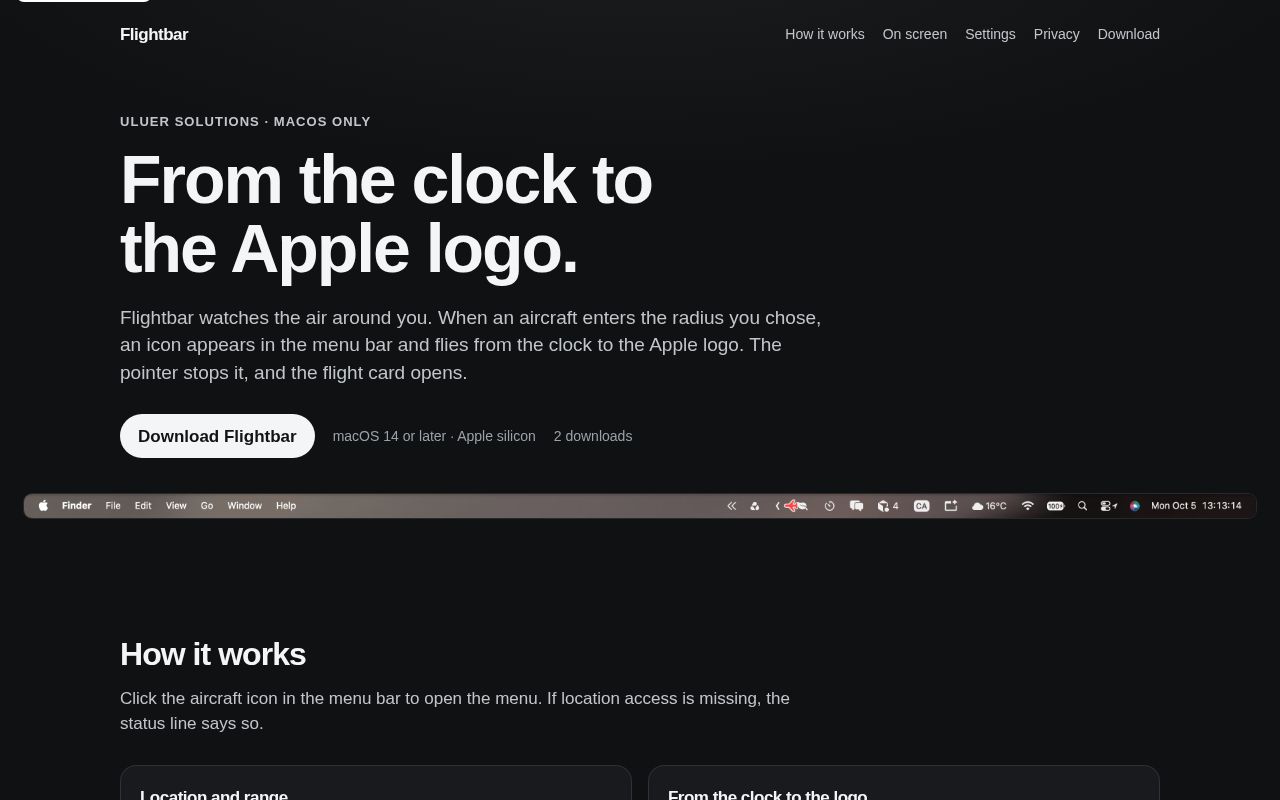The width and height of the screenshot is (1280, 800).
Task: Click Help in the menu bar preview
Action: [x=286, y=506]
